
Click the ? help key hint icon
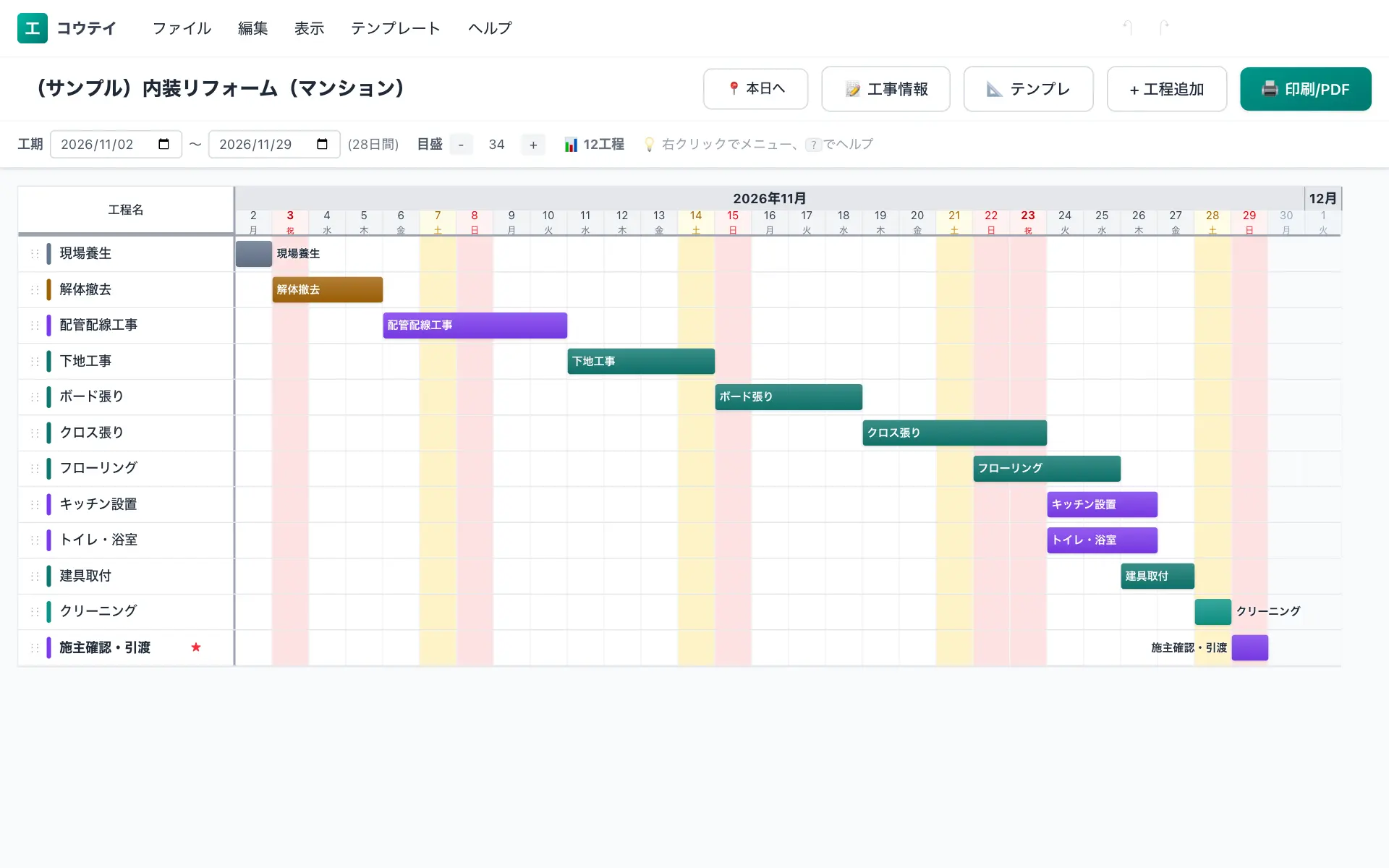tap(814, 145)
